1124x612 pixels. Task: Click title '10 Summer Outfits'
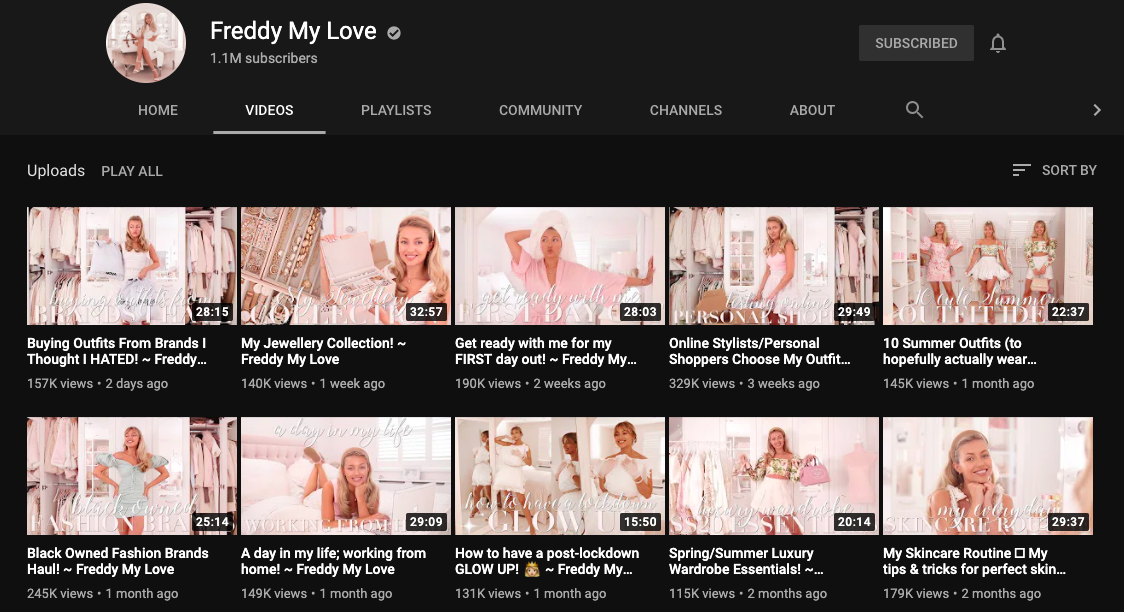[x=960, y=351]
